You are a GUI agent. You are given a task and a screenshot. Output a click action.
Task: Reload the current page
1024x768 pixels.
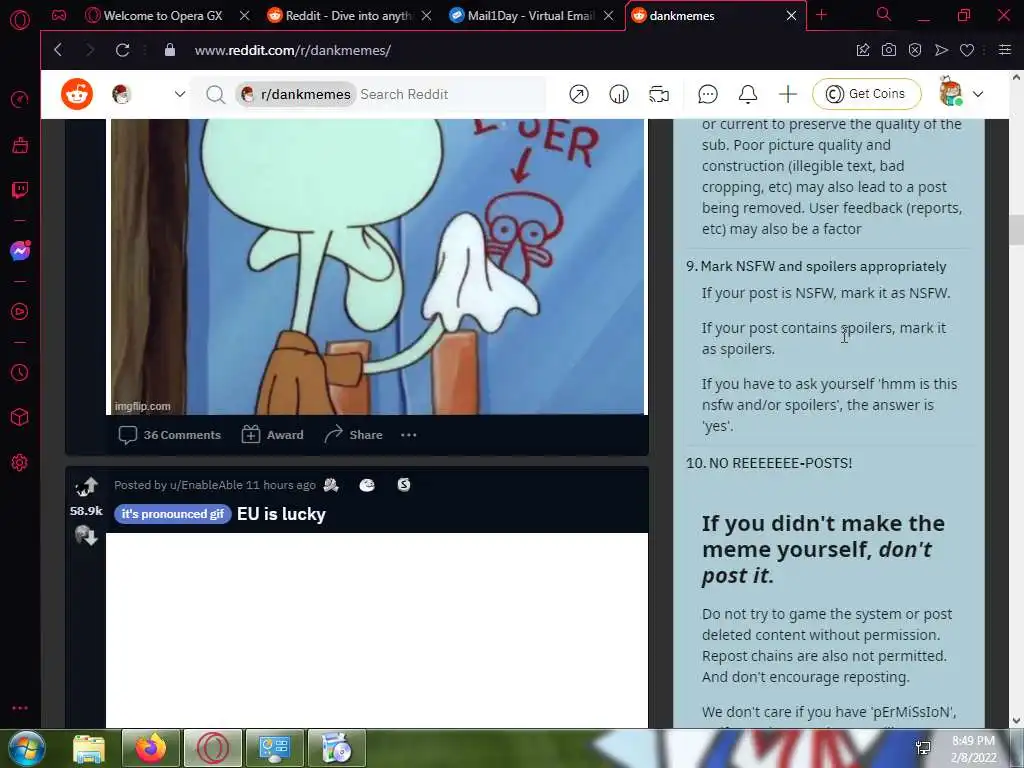click(122, 50)
